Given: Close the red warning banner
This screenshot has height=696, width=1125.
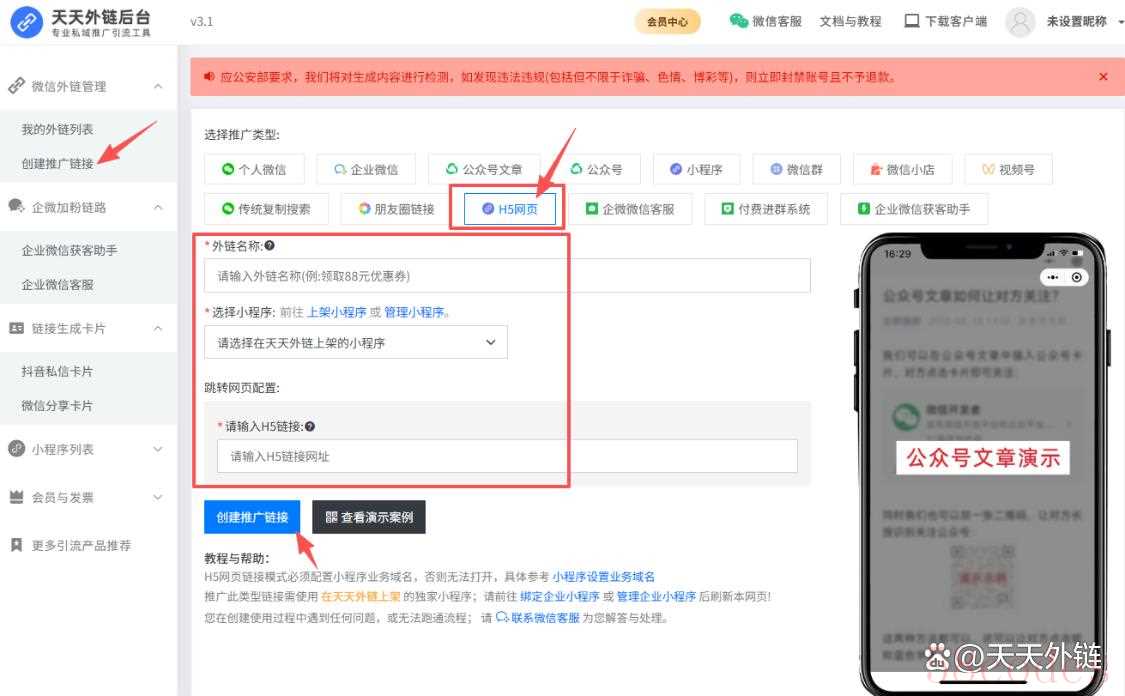Looking at the screenshot, I should click(1103, 77).
